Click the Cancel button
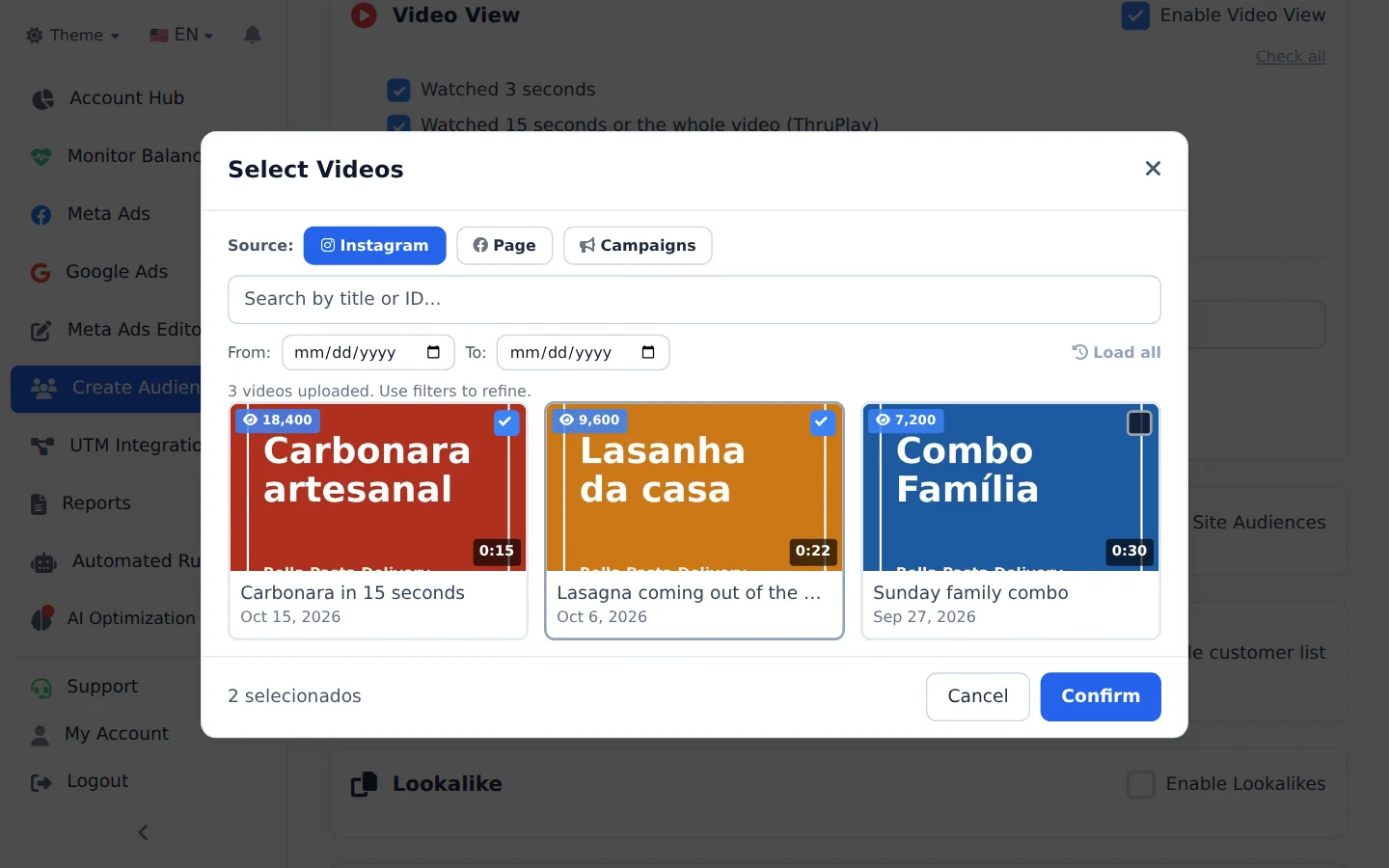 point(978,696)
